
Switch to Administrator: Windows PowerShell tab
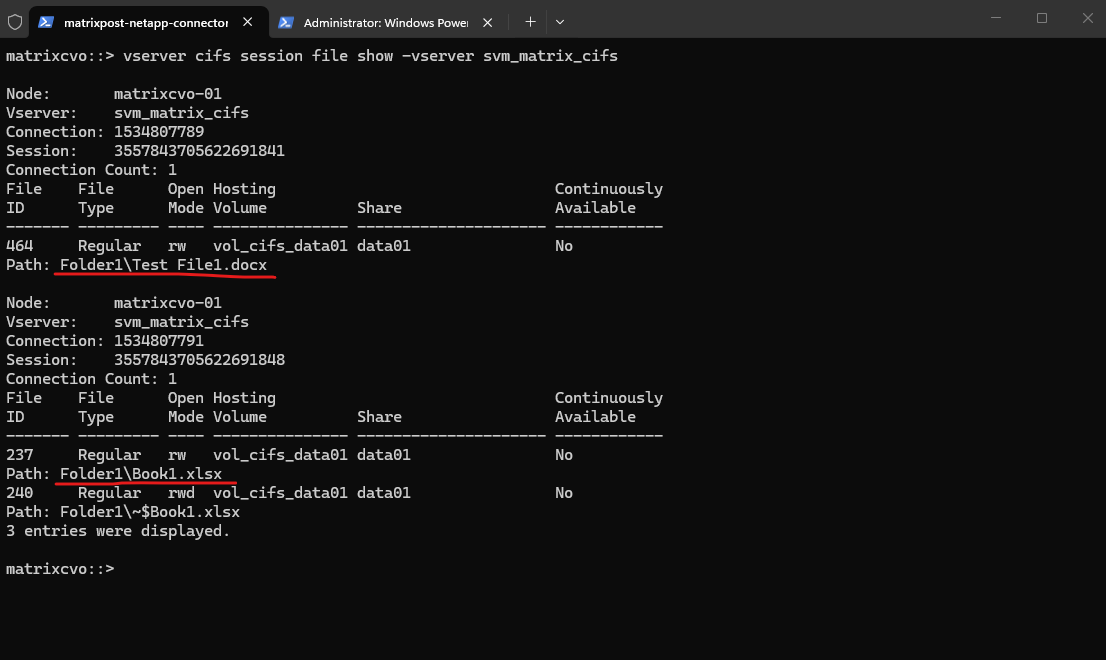click(385, 22)
